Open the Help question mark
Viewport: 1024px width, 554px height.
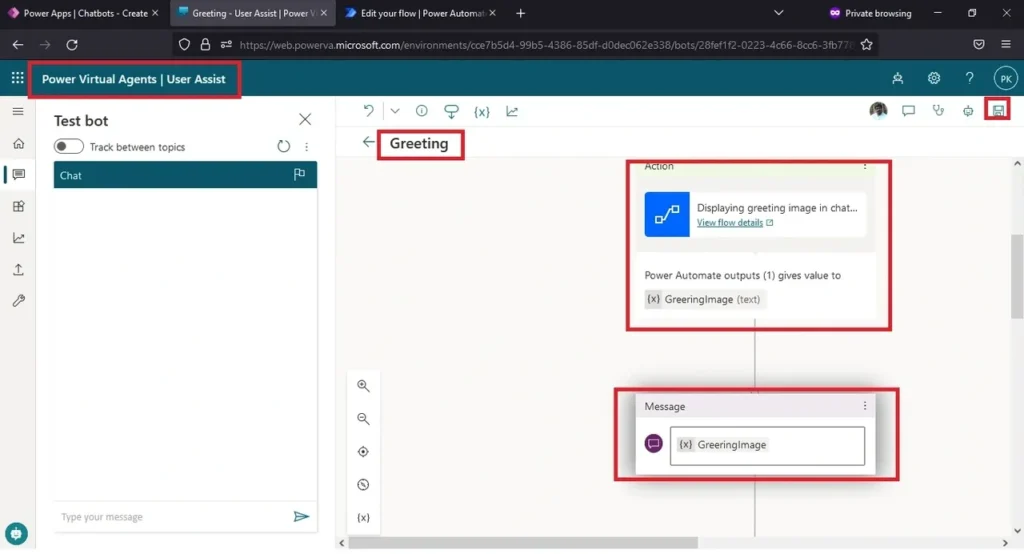coord(970,78)
